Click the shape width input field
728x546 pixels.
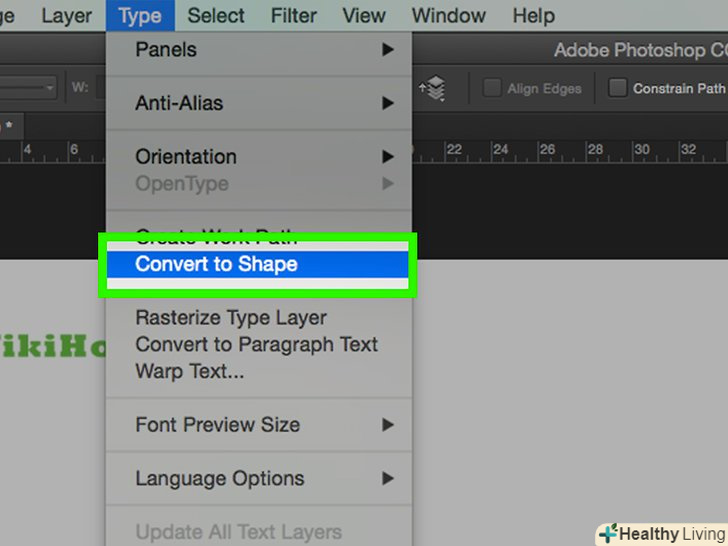pyautogui.click(x=100, y=88)
